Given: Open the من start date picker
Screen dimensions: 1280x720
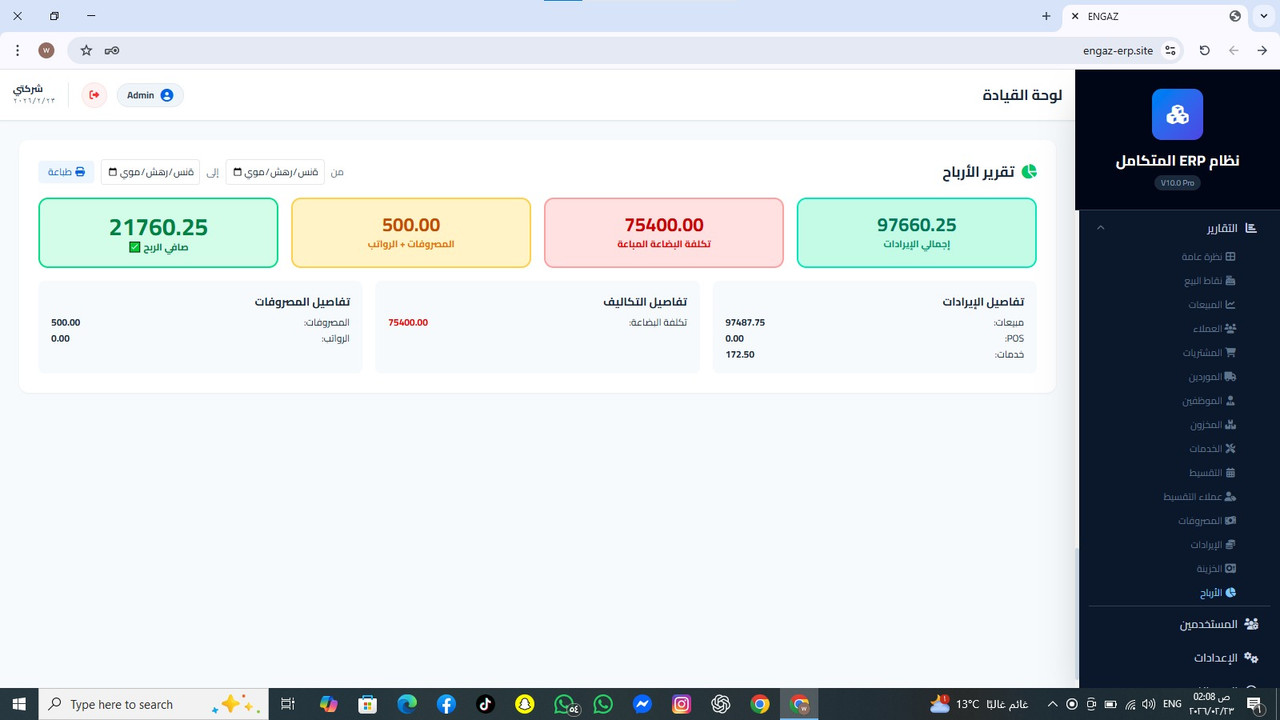Looking at the screenshot, I should [x=275, y=172].
